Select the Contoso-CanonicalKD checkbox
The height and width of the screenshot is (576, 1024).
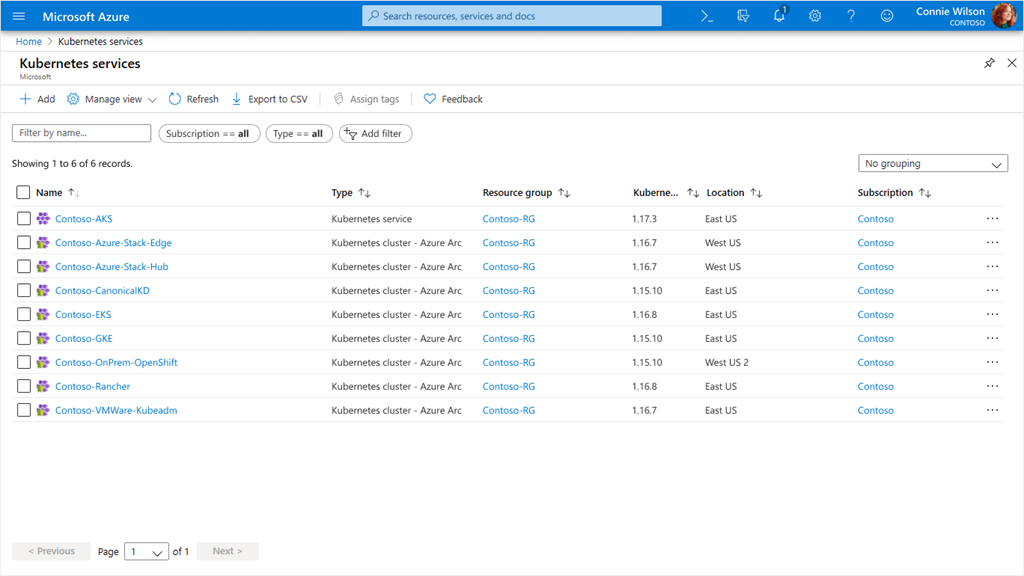[x=24, y=290]
